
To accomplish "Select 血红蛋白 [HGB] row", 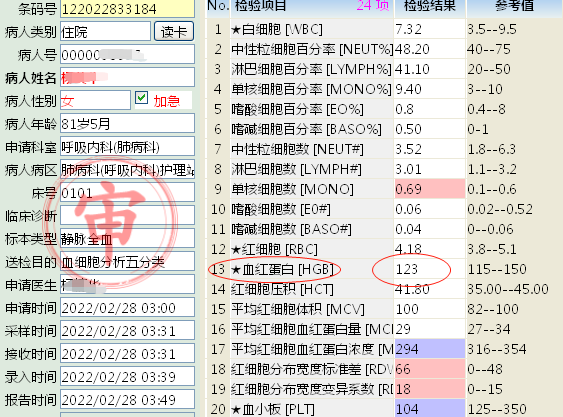I will (x=384, y=269).
